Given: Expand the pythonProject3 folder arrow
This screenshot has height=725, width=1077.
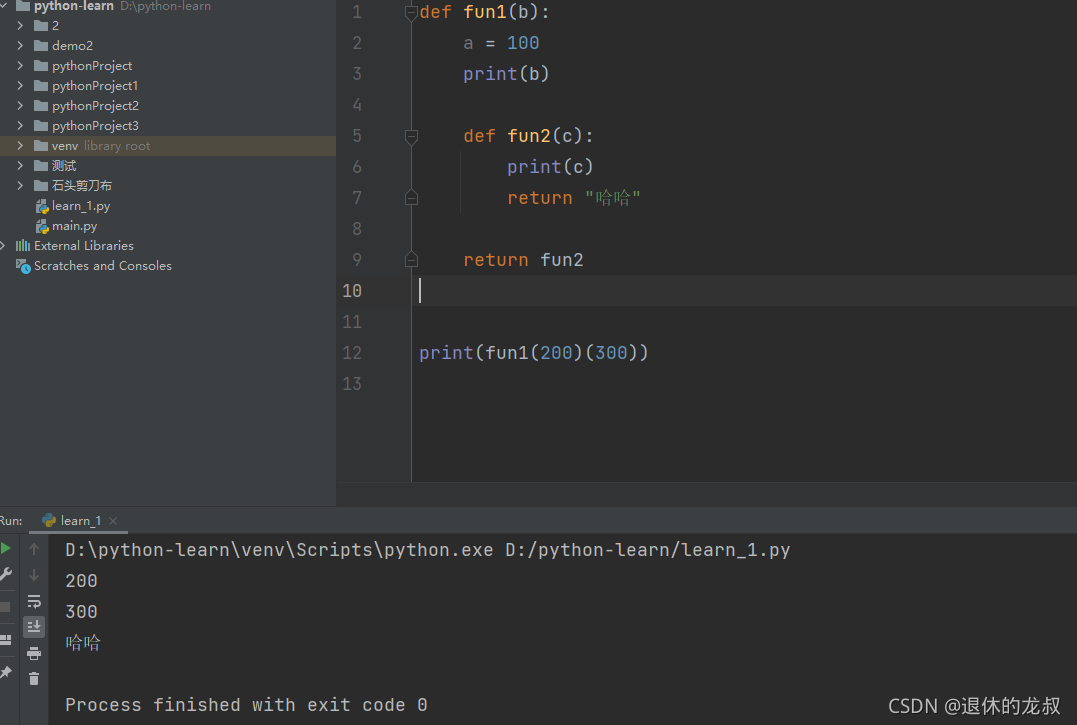Looking at the screenshot, I should 20,125.
